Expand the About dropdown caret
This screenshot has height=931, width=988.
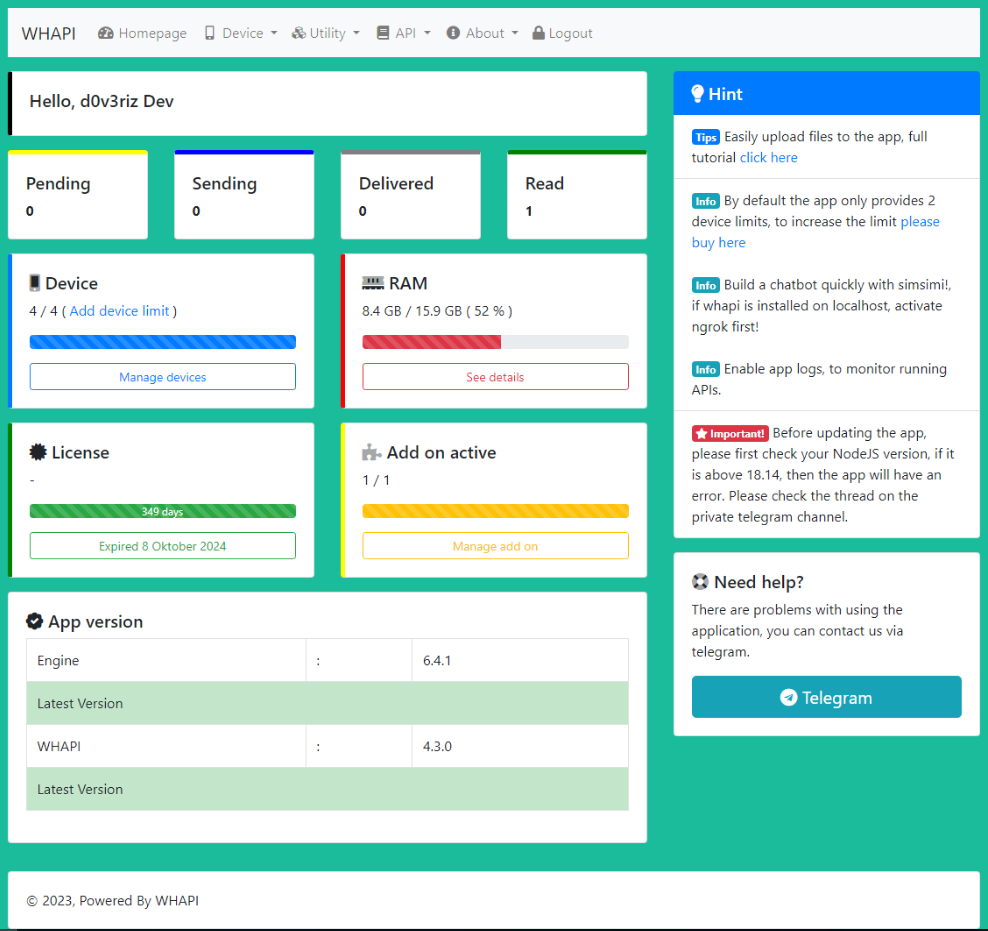[515, 33]
